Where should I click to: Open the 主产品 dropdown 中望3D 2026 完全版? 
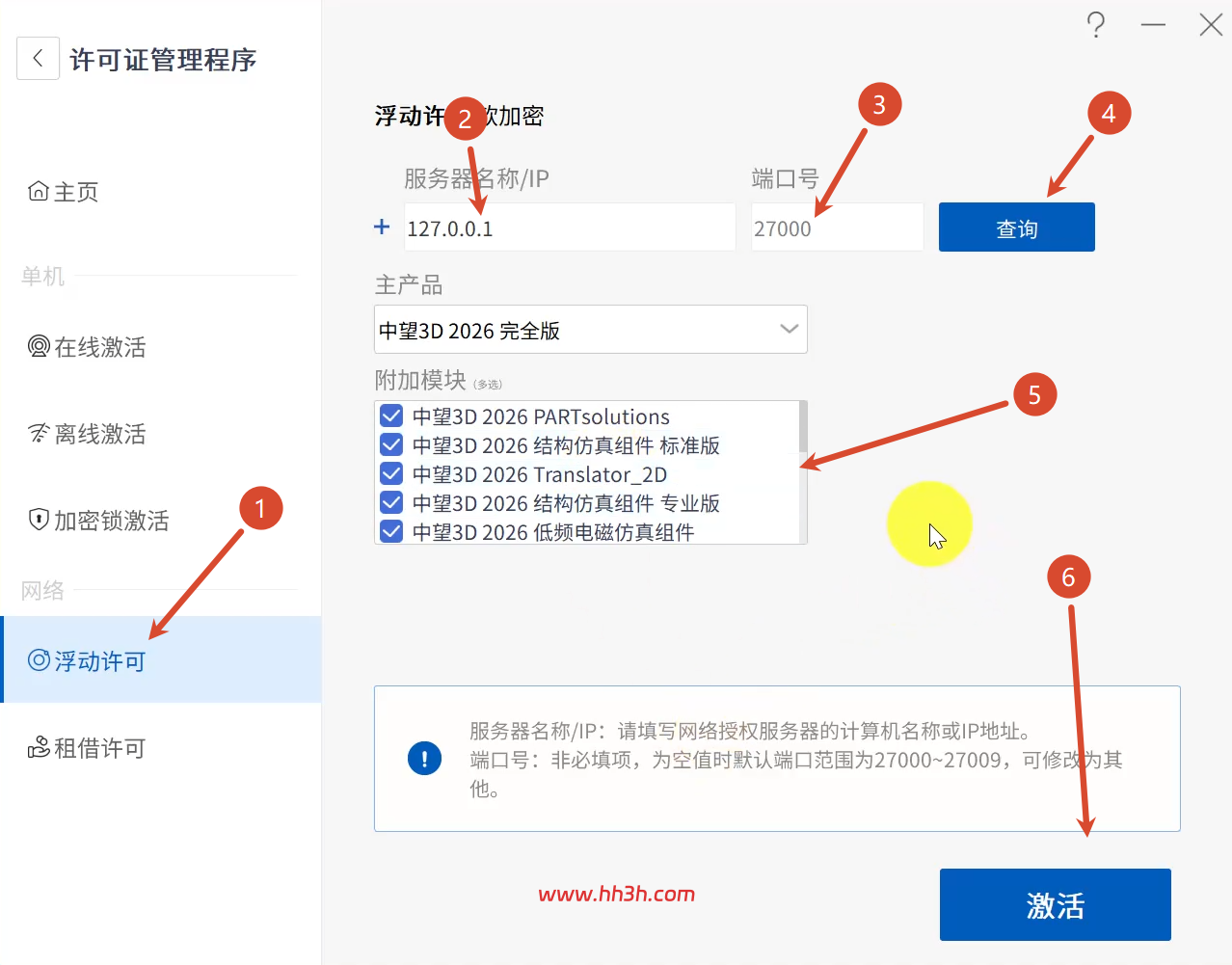coord(591,330)
